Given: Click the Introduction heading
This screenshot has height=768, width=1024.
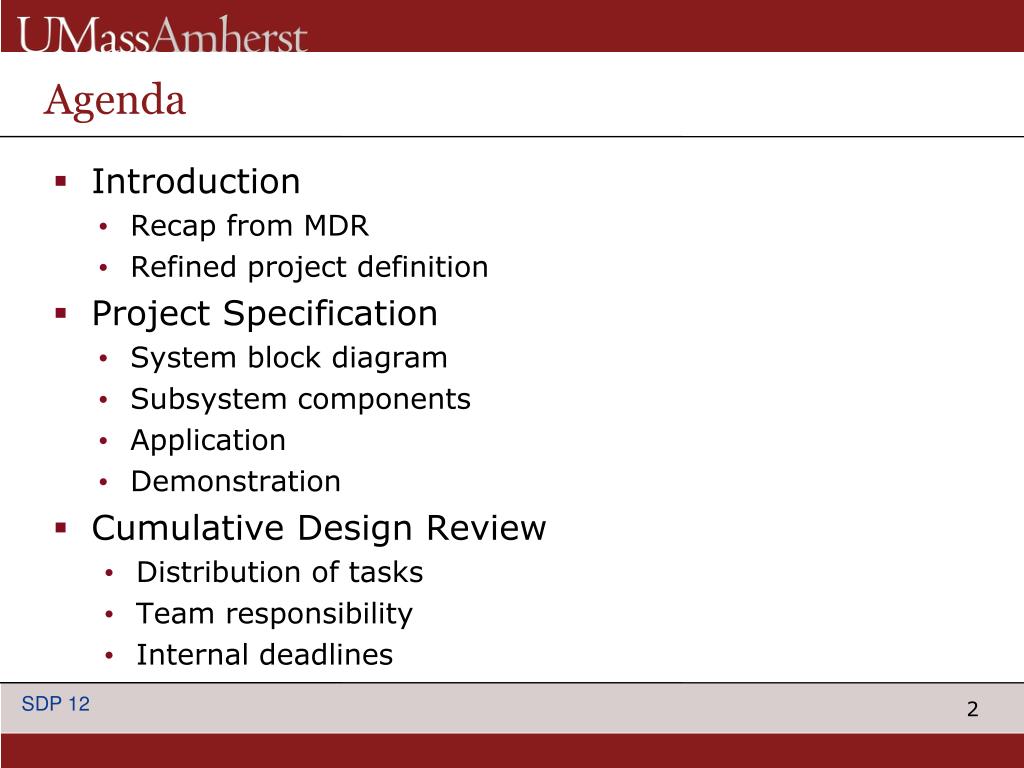Looking at the screenshot, I should [x=196, y=181].
